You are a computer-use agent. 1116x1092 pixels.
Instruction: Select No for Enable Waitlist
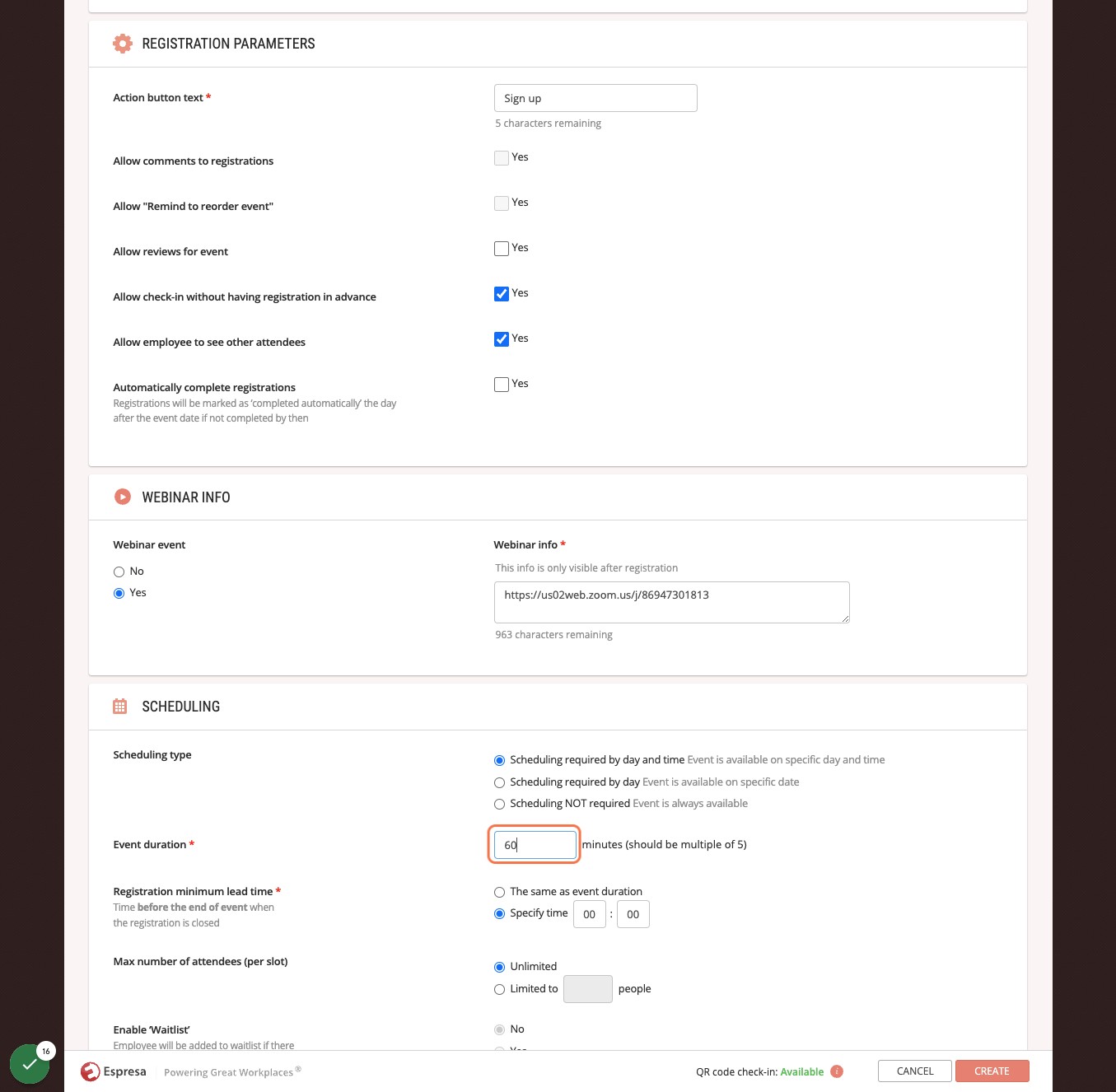click(499, 1029)
